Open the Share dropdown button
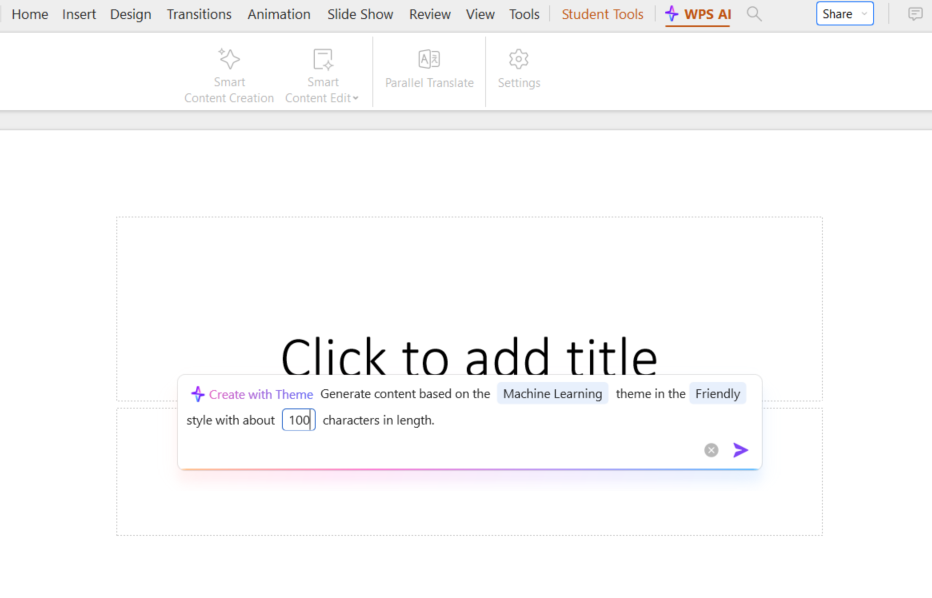This screenshot has width=932, height=598. tap(845, 14)
